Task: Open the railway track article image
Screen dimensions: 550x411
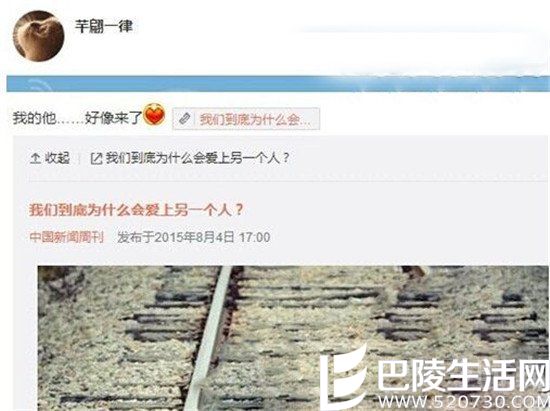Action: tap(293, 338)
